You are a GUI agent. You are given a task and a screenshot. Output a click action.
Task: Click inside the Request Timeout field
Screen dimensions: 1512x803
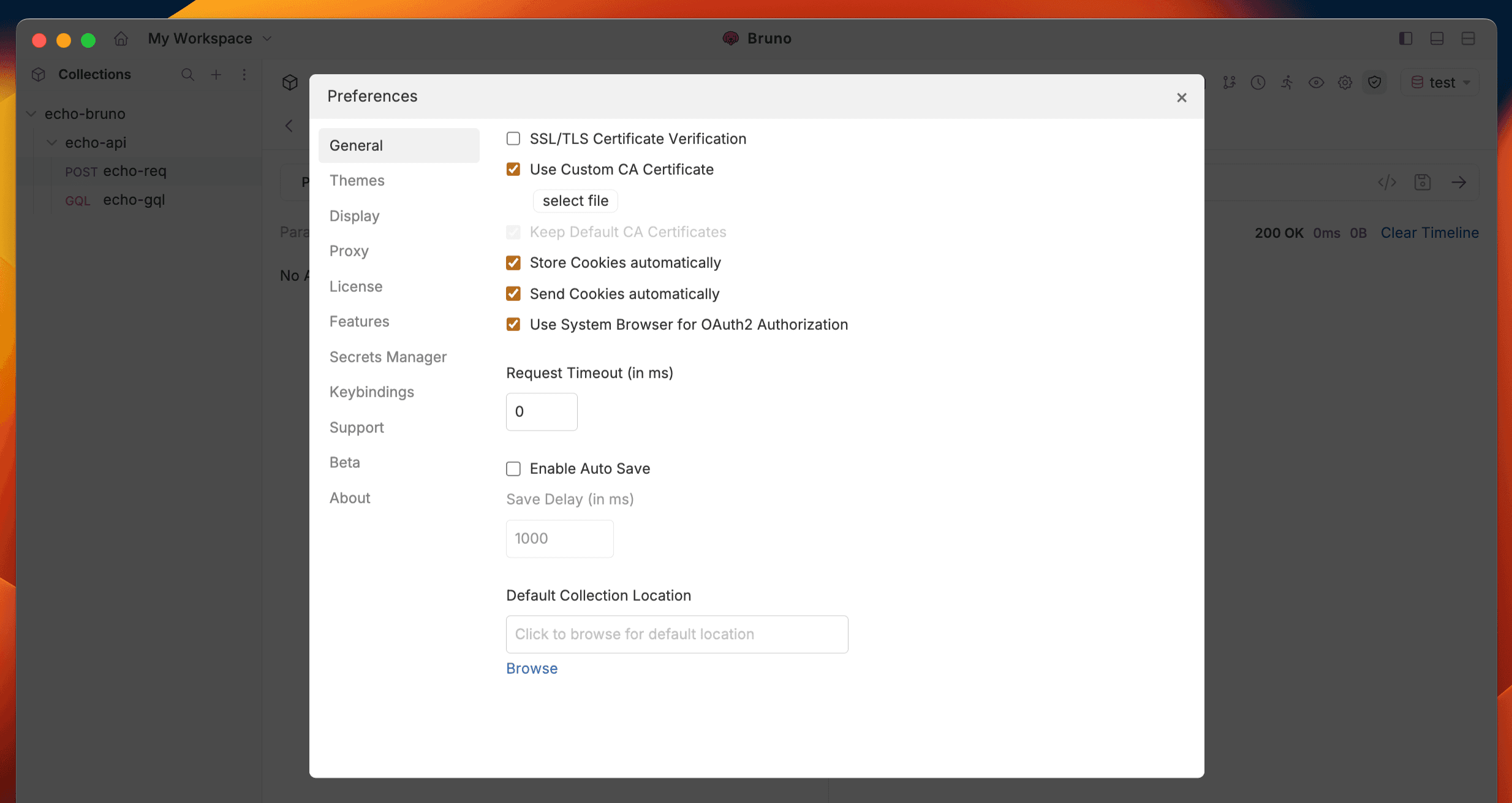pos(541,411)
